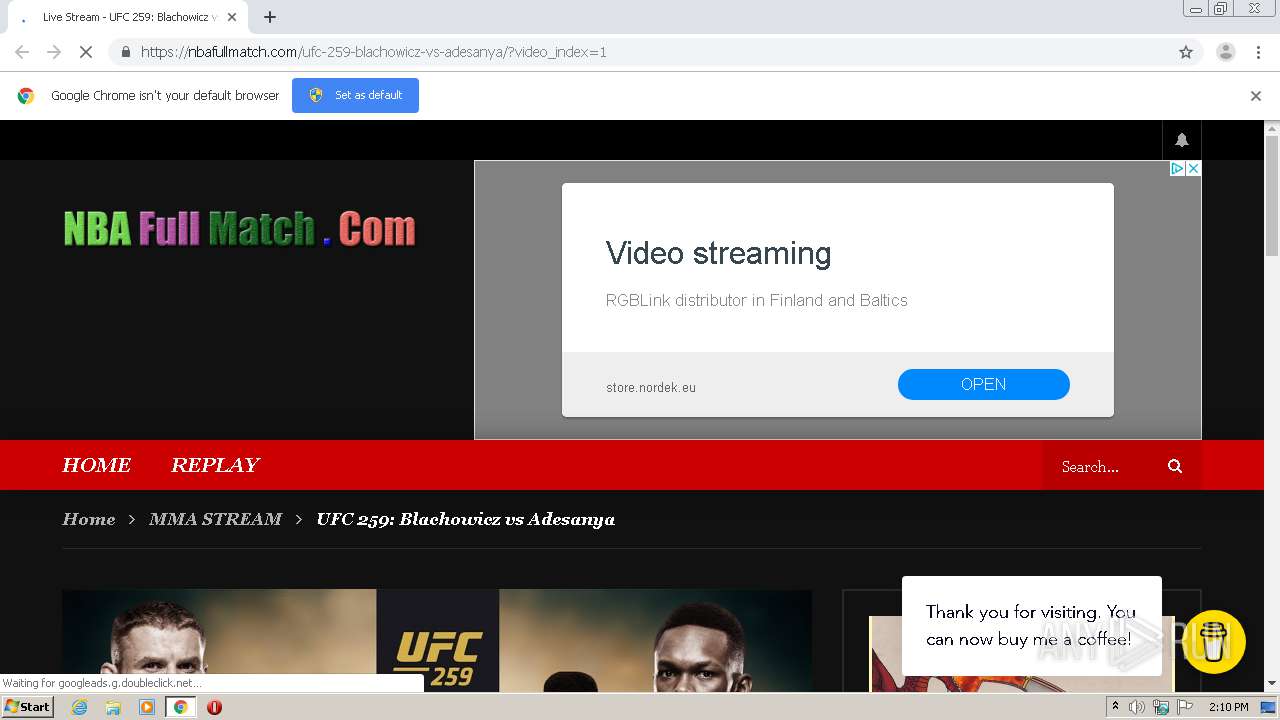1280x720 pixels.
Task: Close the Live Stream UFC 259 tab
Action: tap(232, 17)
